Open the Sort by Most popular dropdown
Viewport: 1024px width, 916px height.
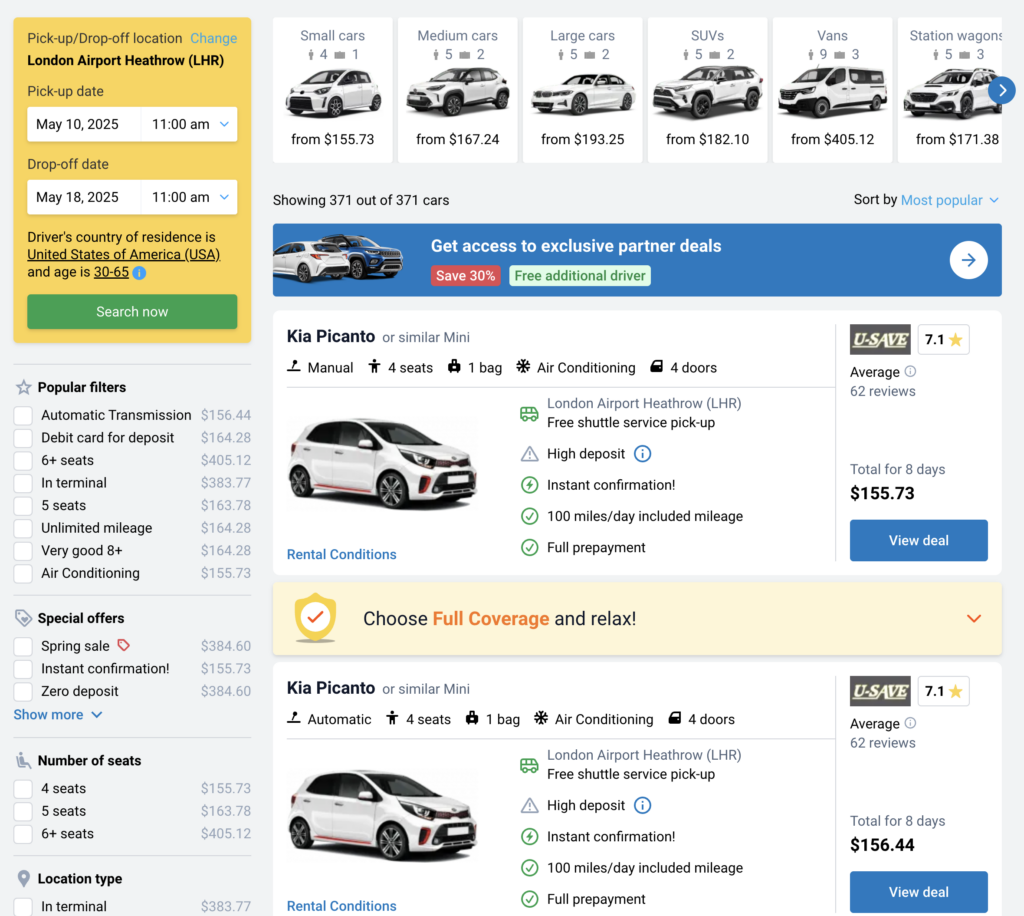coord(950,200)
